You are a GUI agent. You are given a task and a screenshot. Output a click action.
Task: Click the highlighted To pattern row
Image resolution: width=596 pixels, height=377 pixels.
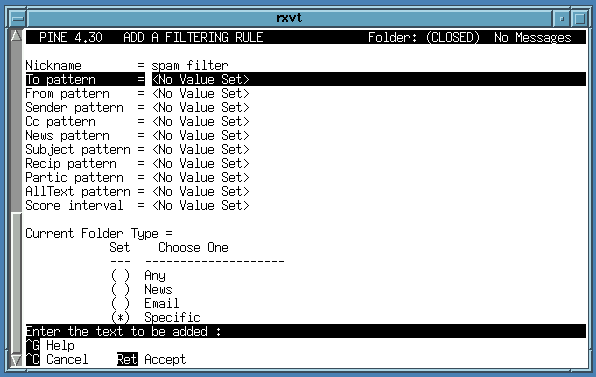pos(306,79)
